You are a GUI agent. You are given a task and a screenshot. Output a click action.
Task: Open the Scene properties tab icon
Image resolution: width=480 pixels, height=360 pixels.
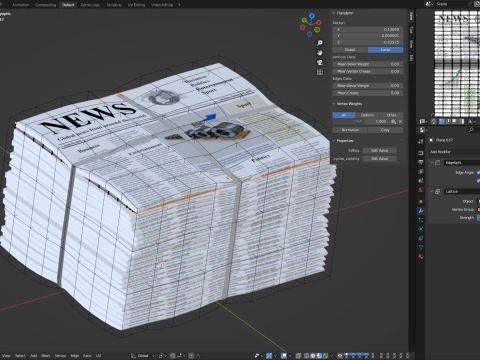click(421, 181)
